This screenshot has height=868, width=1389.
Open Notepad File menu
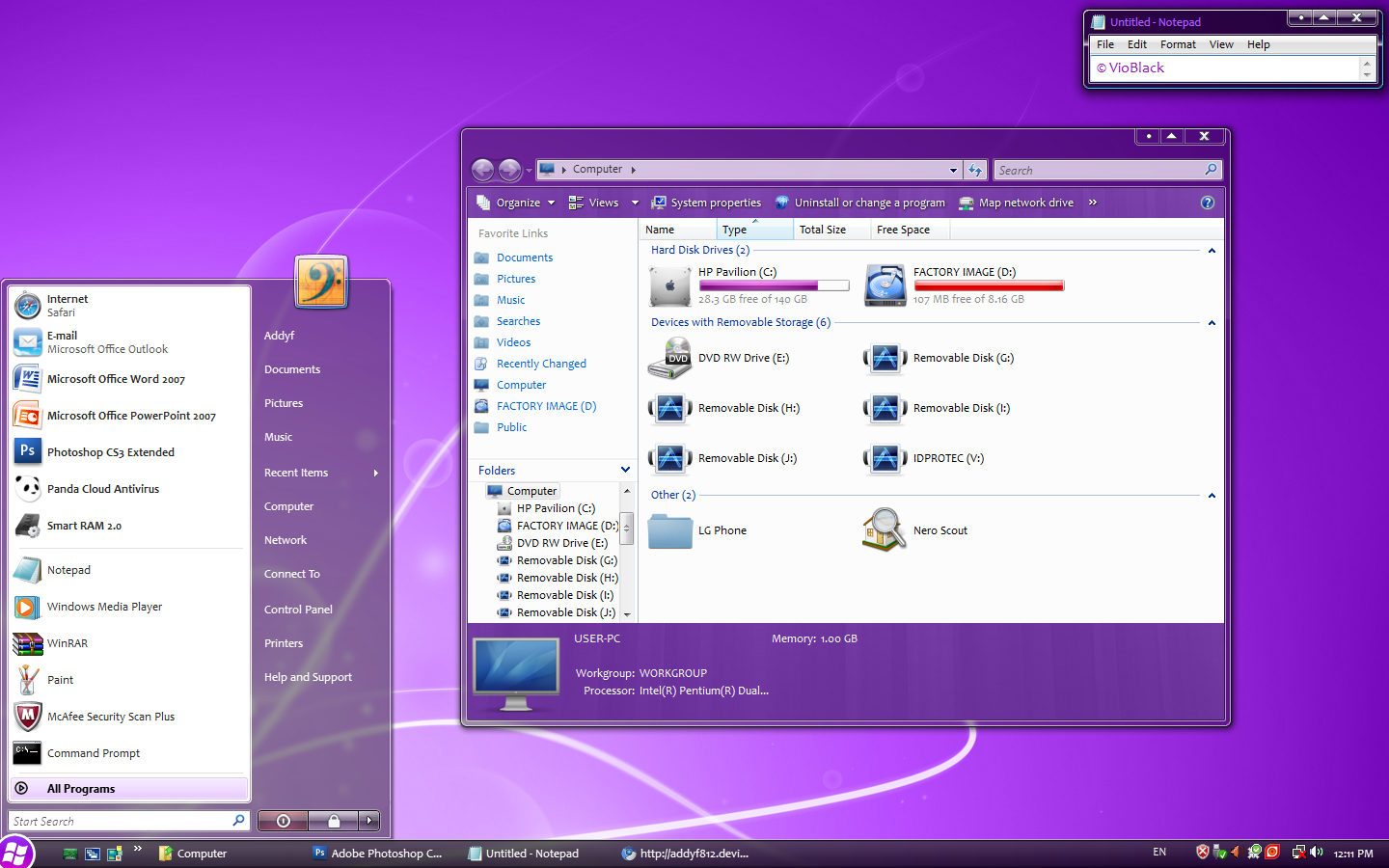pos(1105,44)
